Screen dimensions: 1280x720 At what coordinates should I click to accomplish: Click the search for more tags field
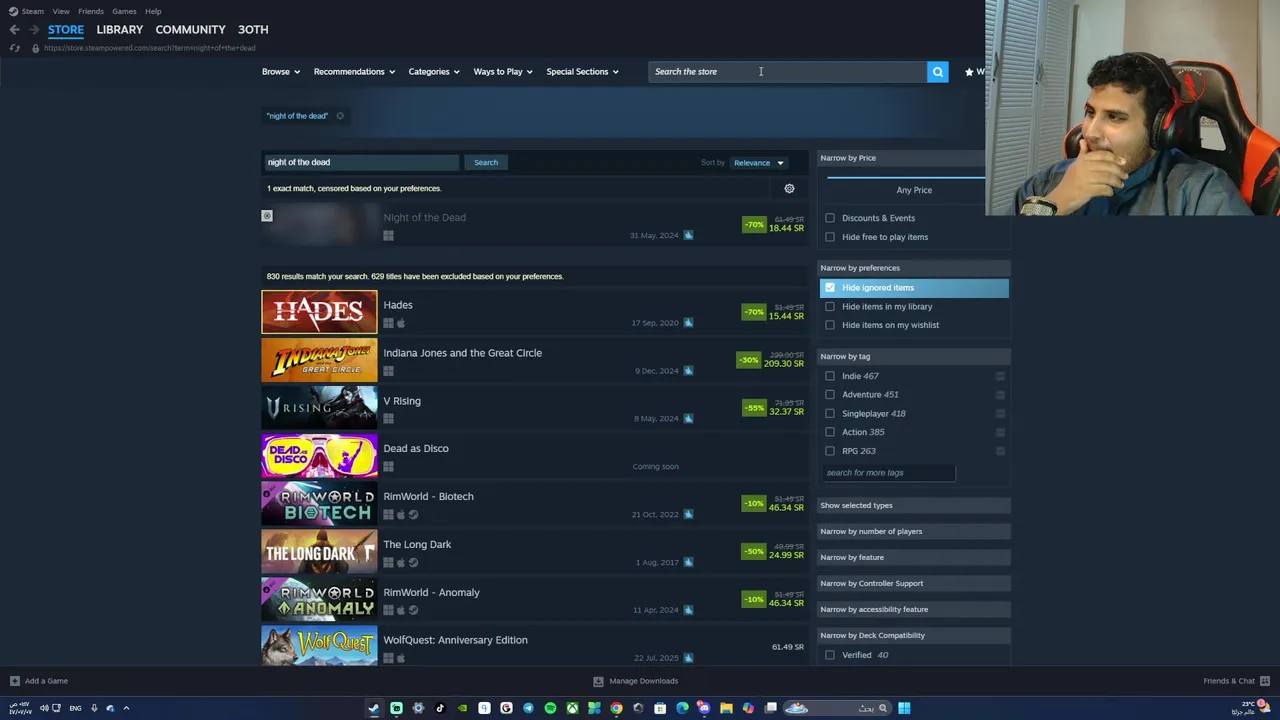[x=888, y=473]
